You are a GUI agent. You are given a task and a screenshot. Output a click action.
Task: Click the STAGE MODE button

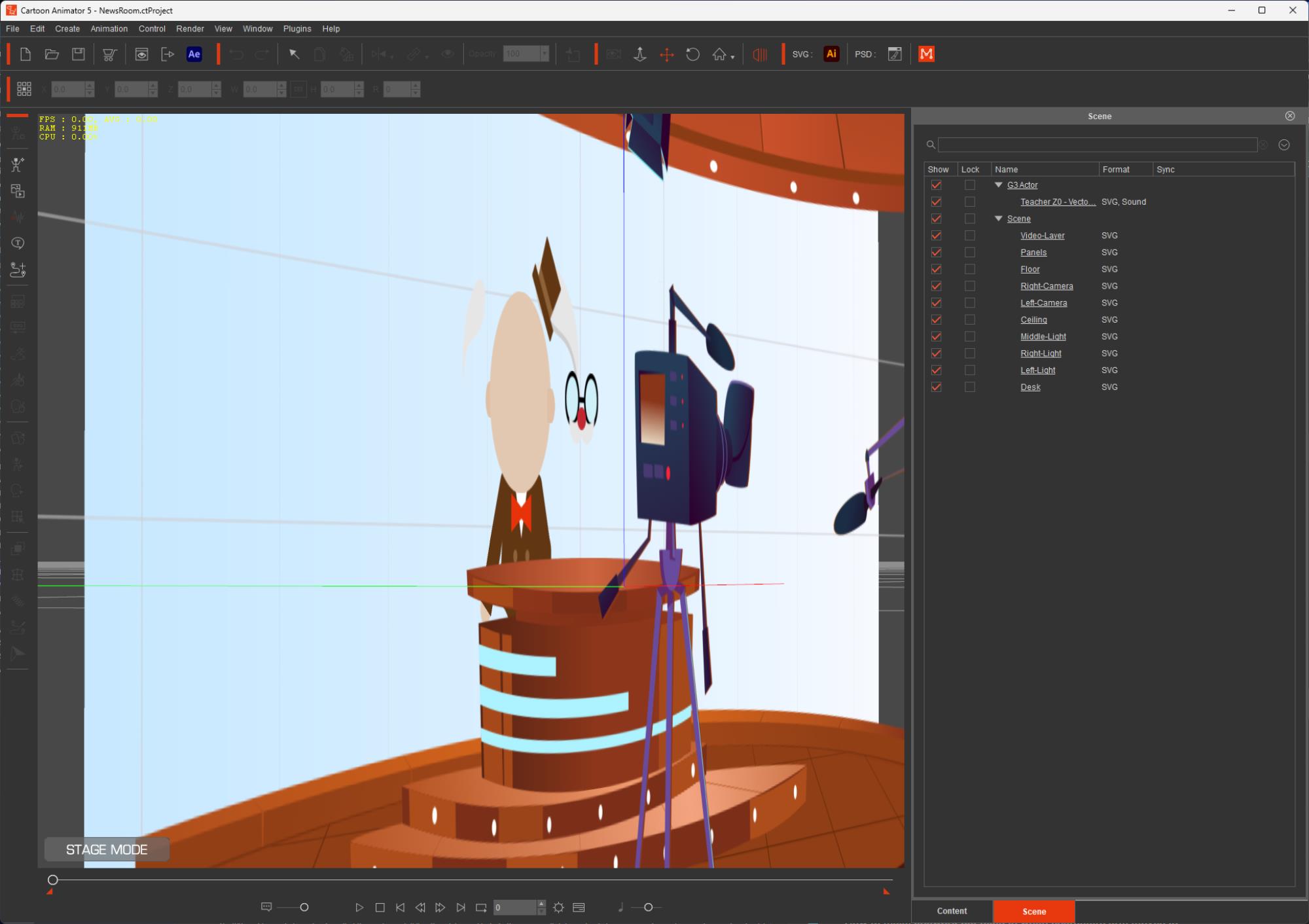[107, 849]
